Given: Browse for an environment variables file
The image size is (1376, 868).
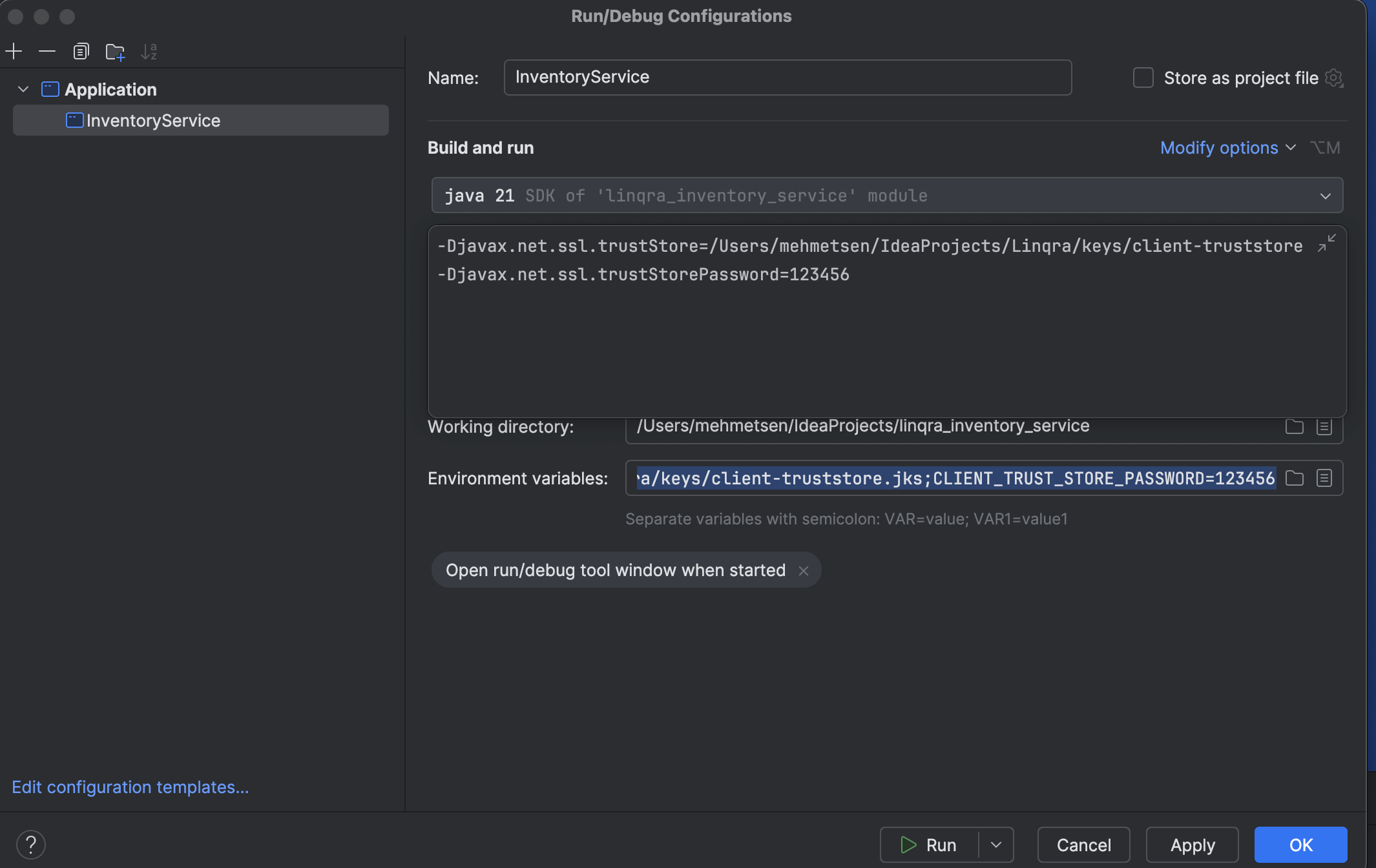Looking at the screenshot, I should 1294,478.
